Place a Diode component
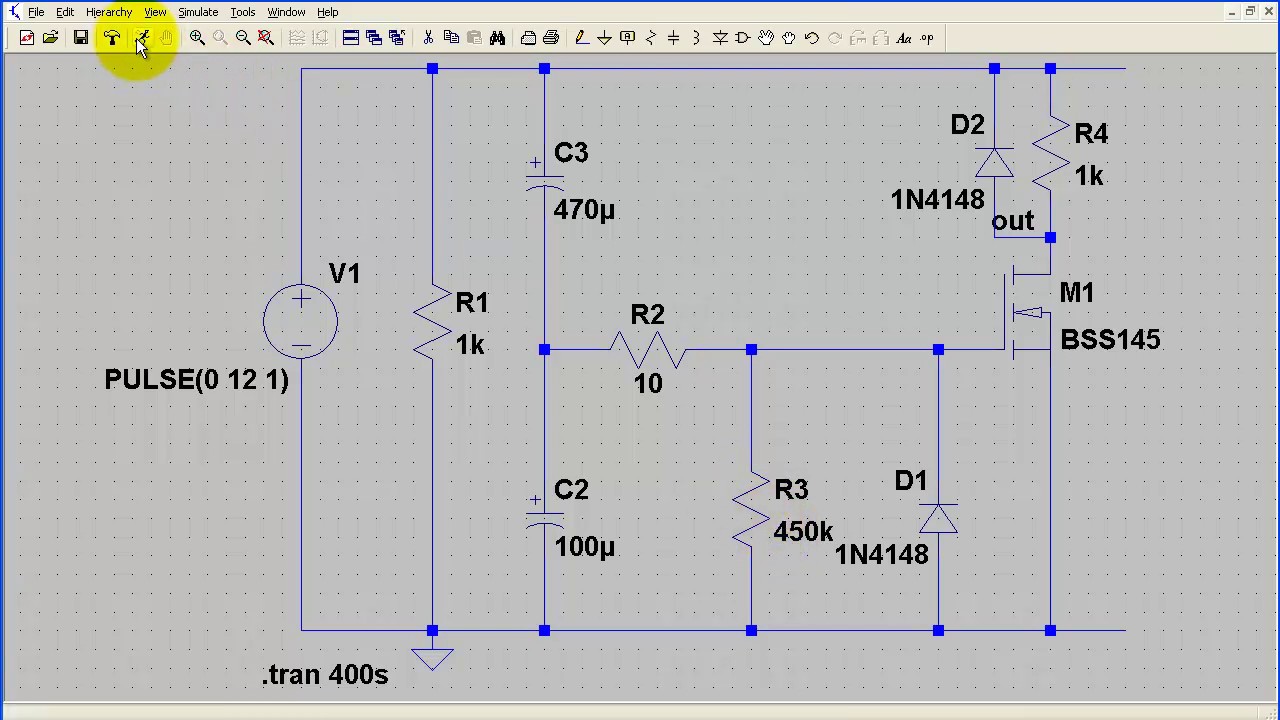The width and height of the screenshot is (1280, 720). point(720,38)
